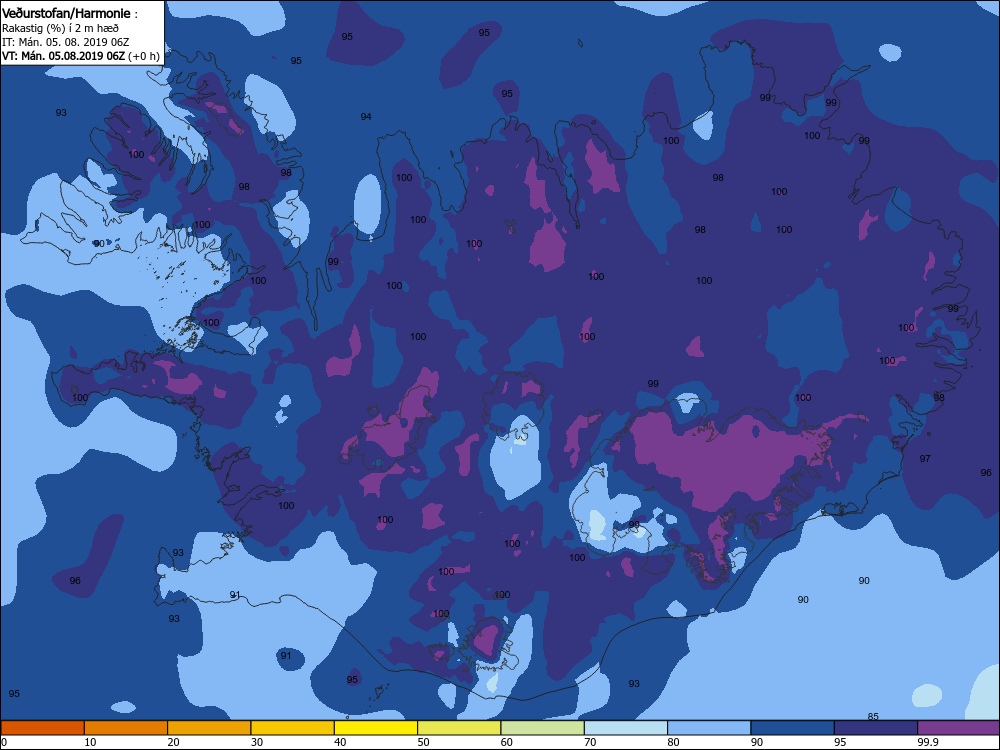Click the 'VT: Mán. 05.08.2019 06Z (+0 h)' line
This screenshot has height=750, width=1000.
coord(80,56)
